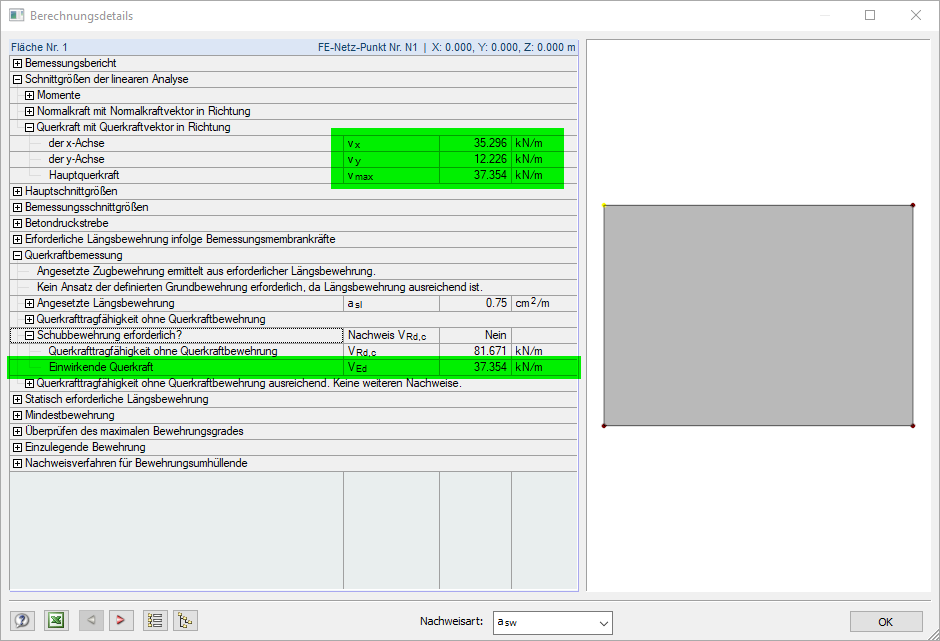
Task: Expand the Hauptschnittgrößen section
Action: click(x=17, y=191)
